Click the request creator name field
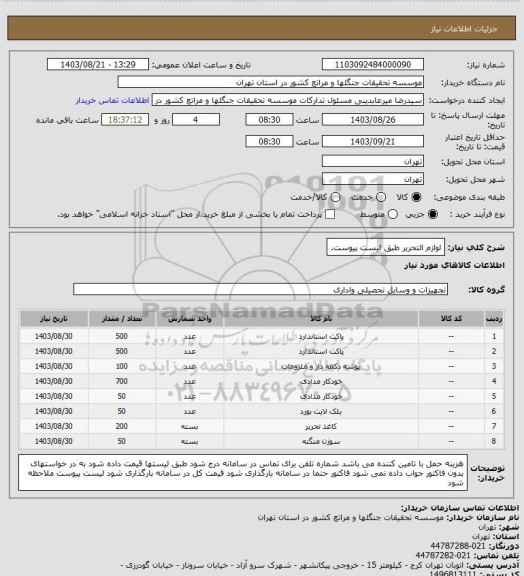The image size is (524, 576). 288,100
